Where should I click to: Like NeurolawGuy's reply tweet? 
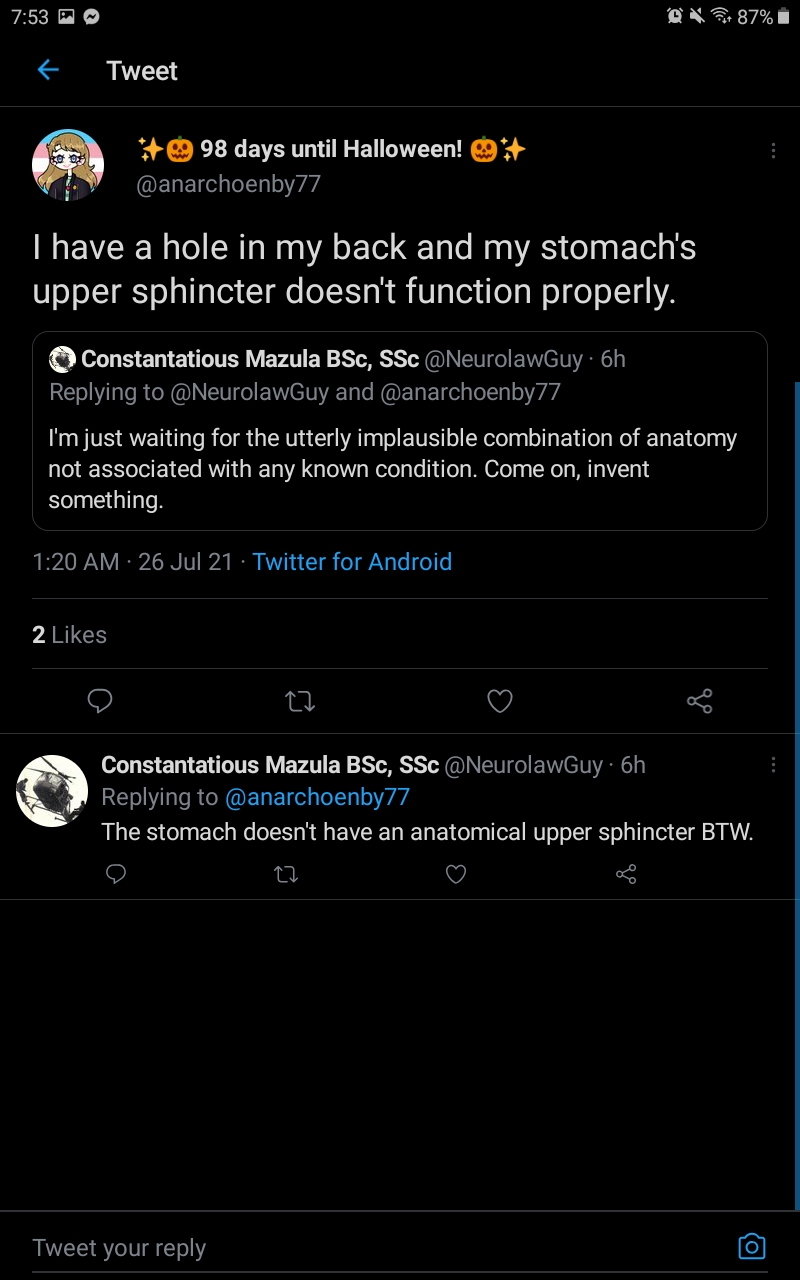pyautogui.click(x=456, y=875)
